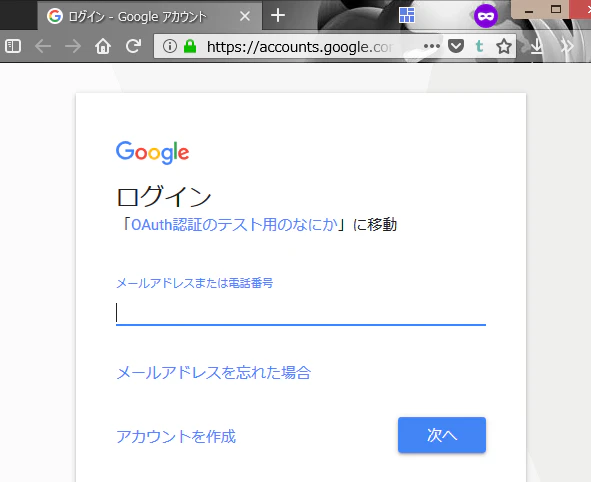This screenshot has width=591, height=482.
Task: Close the ログイン - Google アカウント tab
Action: 245,16
